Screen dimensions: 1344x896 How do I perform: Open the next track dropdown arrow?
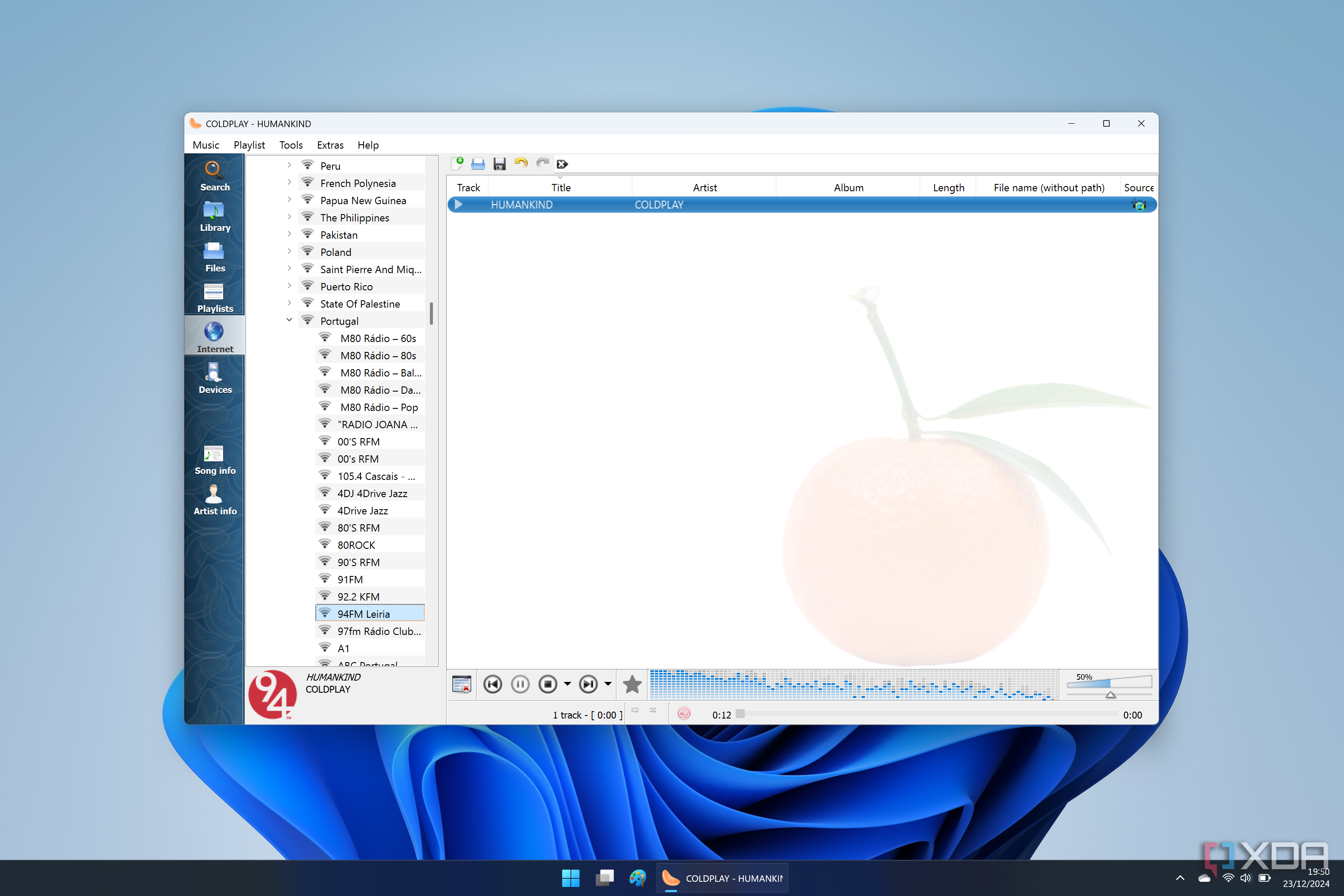pos(607,684)
